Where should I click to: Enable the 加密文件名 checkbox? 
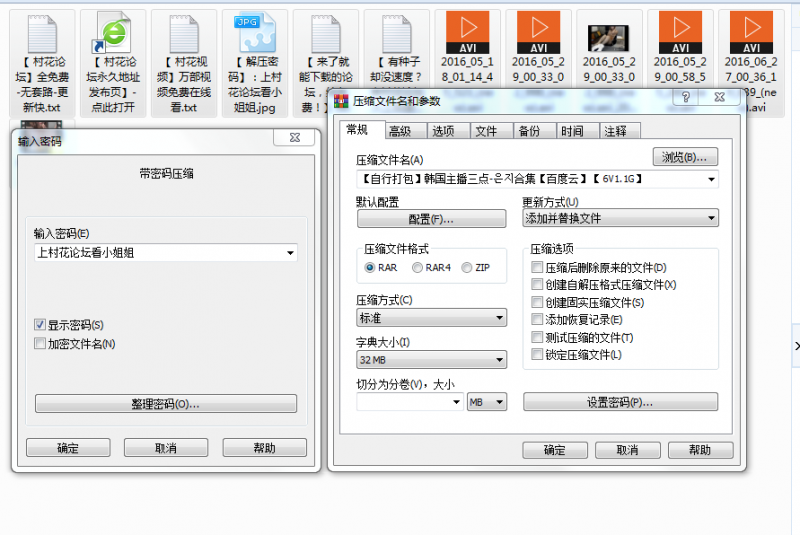40,344
